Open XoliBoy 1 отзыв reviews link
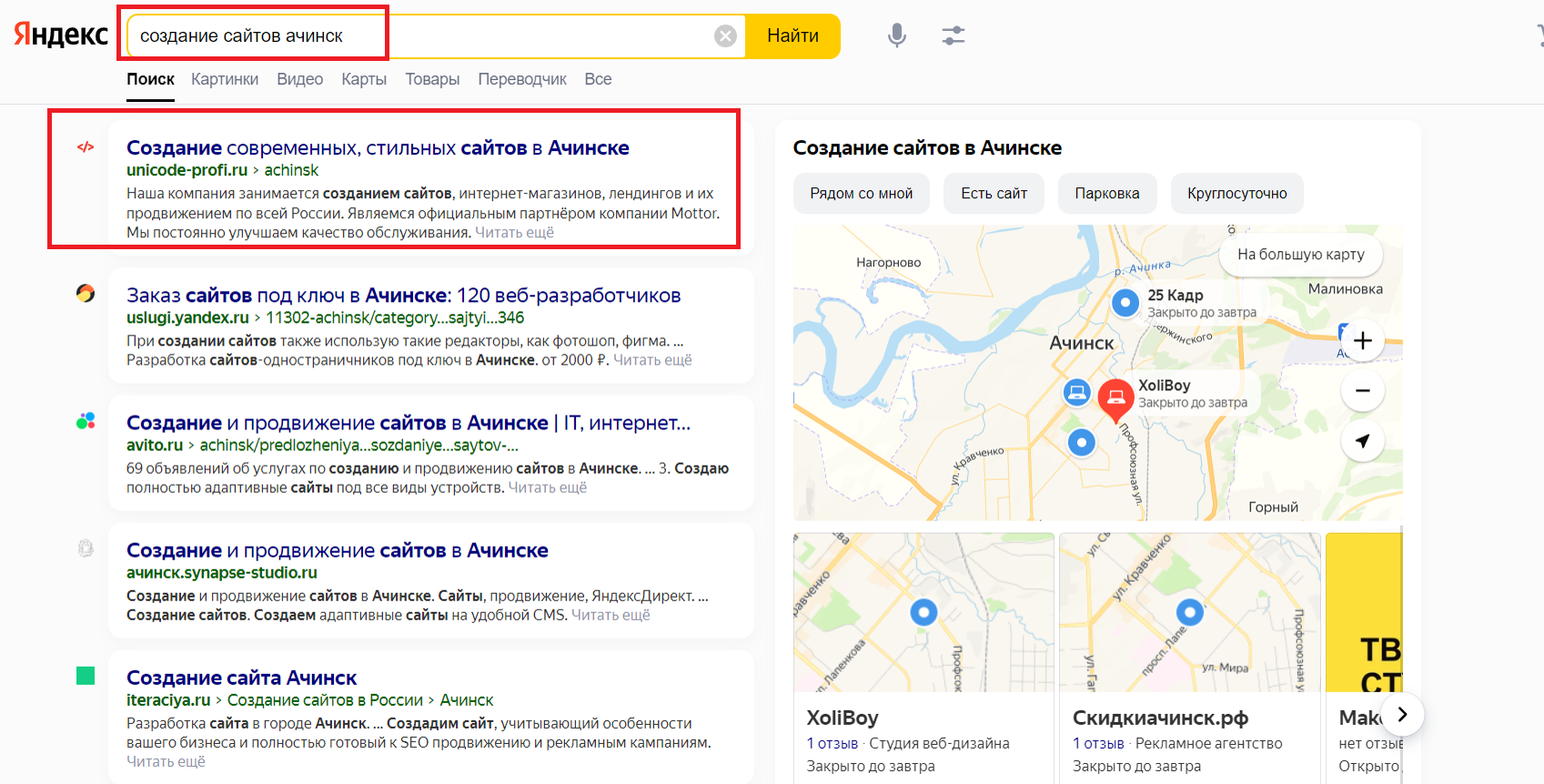The width and height of the screenshot is (1544, 784). (x=833, y=743)
